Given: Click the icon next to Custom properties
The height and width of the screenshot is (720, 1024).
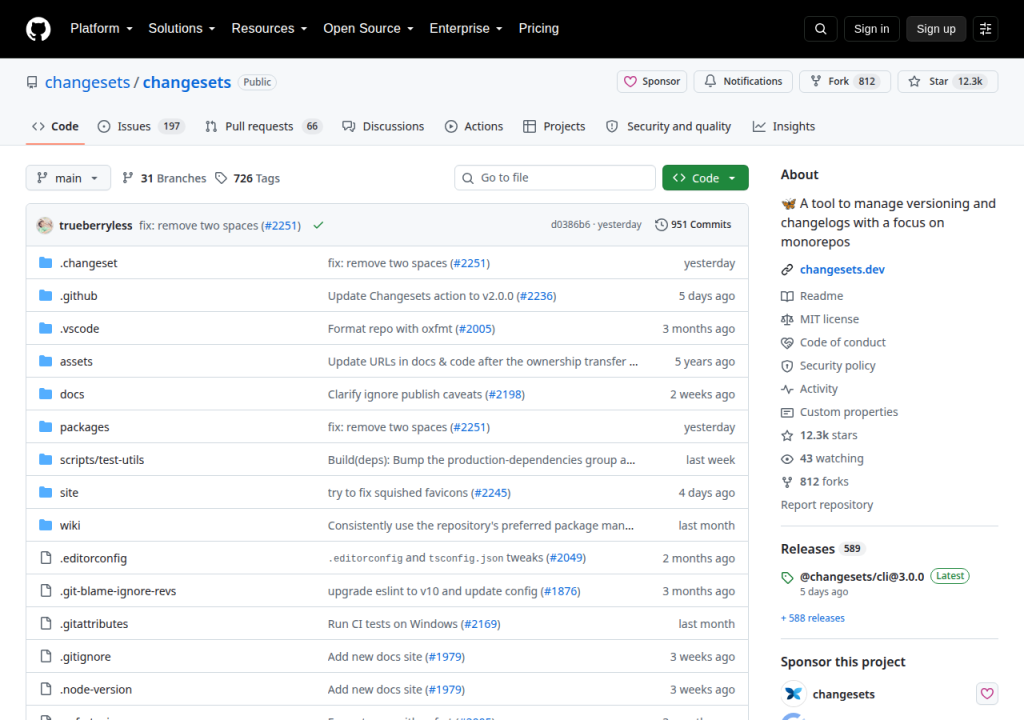Looking at the screenshot, I should pos(787,412).
